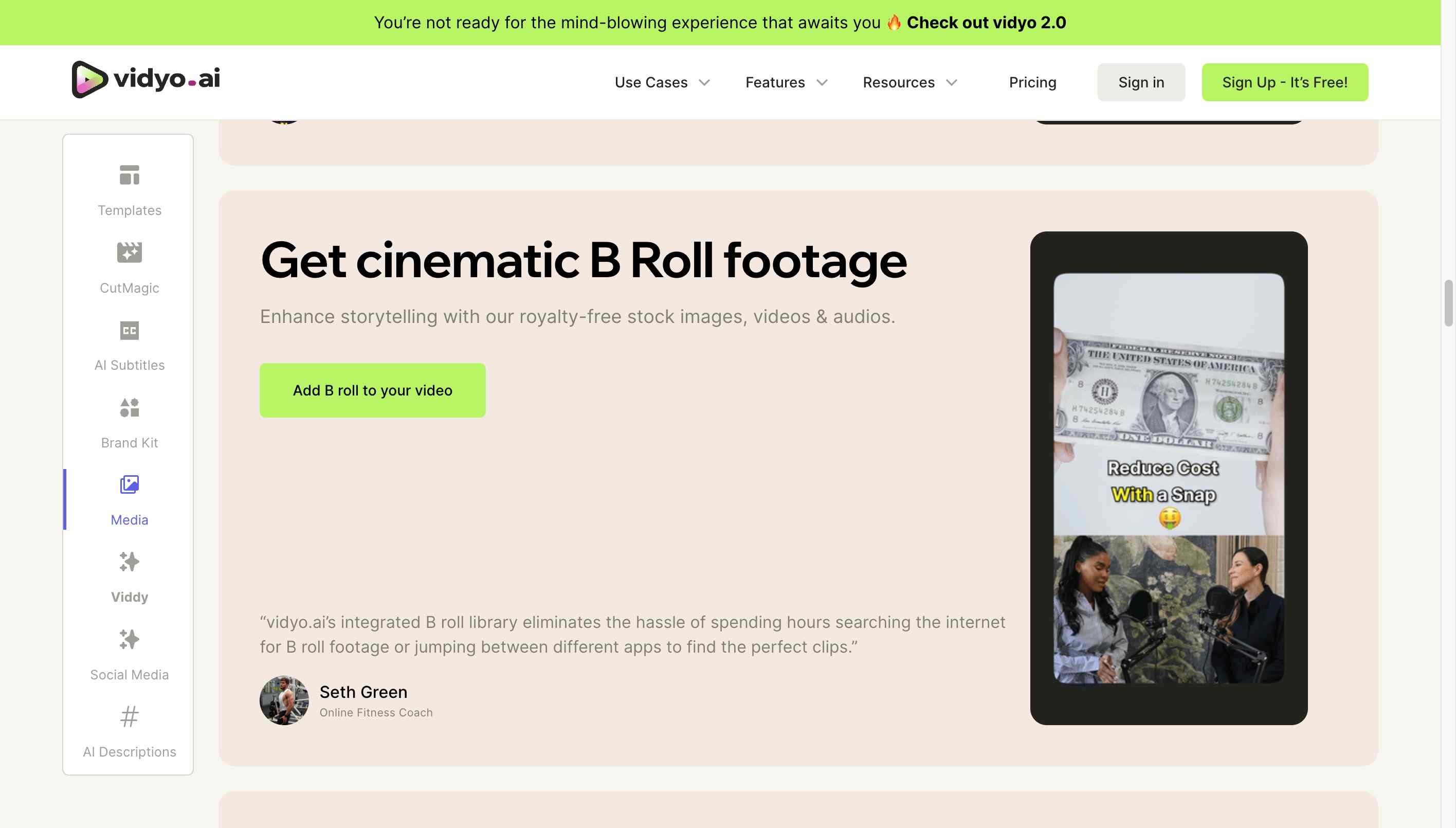Select the AI Descriptions hashtag icon
Screen dimensions: 1456x828
pos(130,716)
